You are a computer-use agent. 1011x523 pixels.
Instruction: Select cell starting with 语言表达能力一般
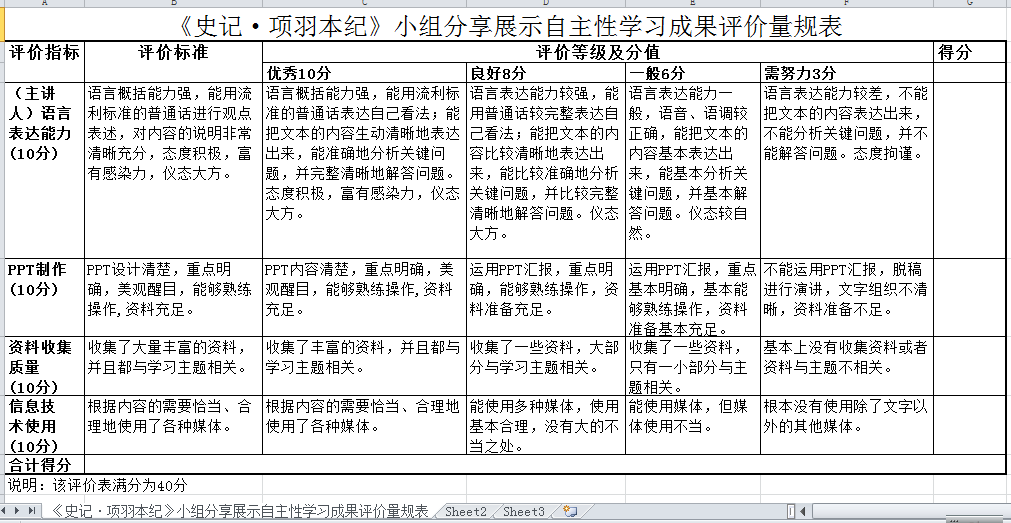point(692,170)
